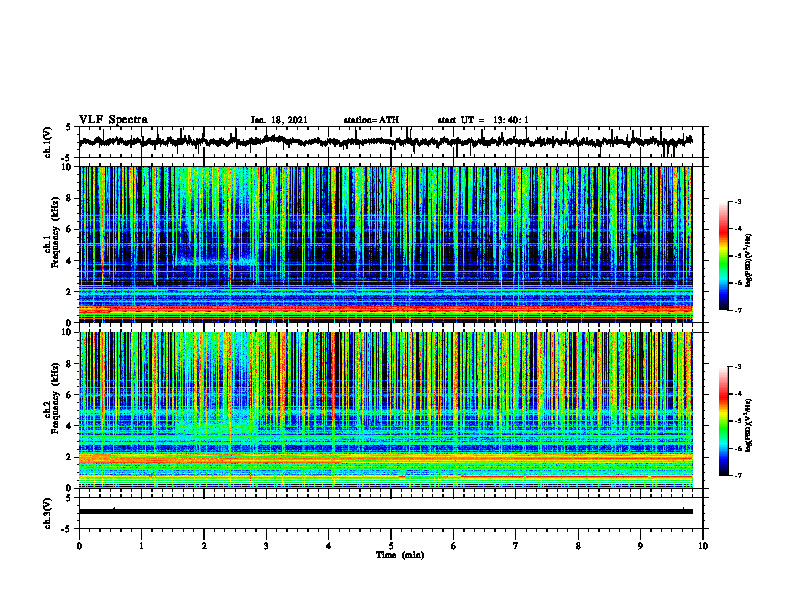Click the "Time (min)" axis title

pyautogui.click(x=400, y=555)
